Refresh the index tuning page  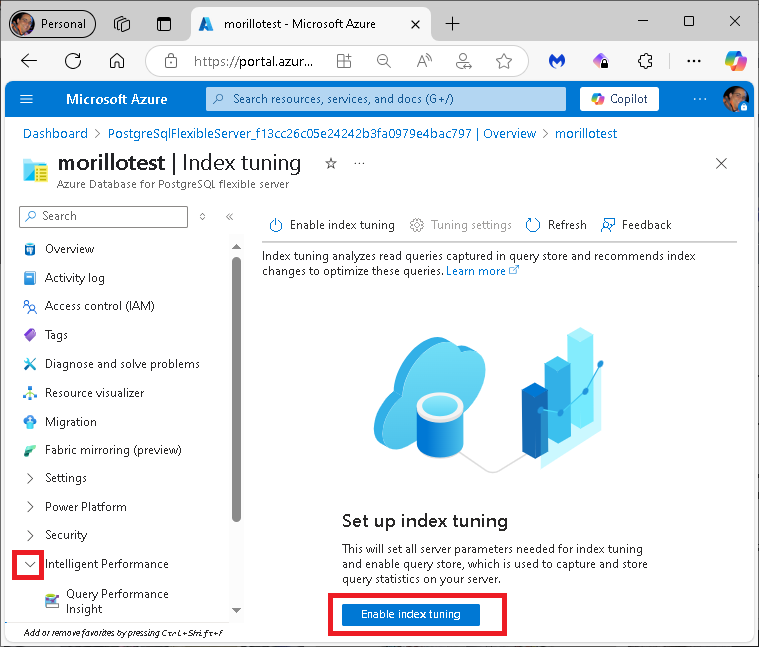(556, 225)
